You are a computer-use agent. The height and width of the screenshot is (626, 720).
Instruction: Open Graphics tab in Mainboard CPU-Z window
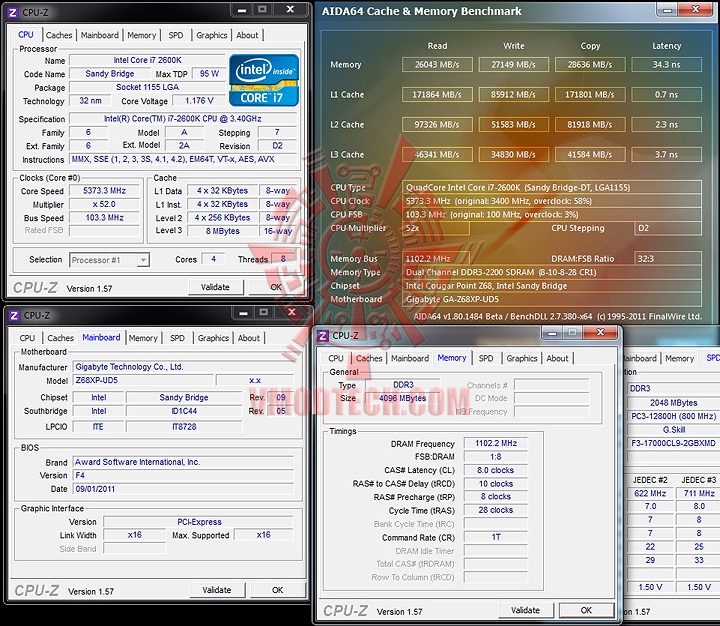coord(213,338)
